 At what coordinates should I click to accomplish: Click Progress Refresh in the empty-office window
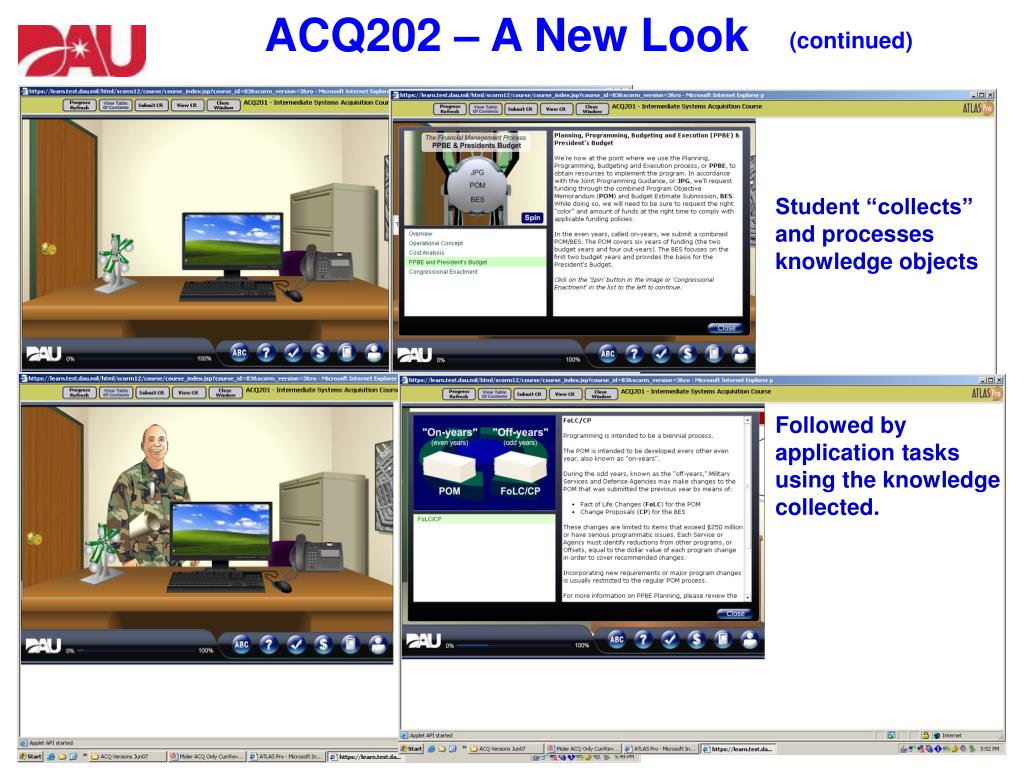pos(80,105)
